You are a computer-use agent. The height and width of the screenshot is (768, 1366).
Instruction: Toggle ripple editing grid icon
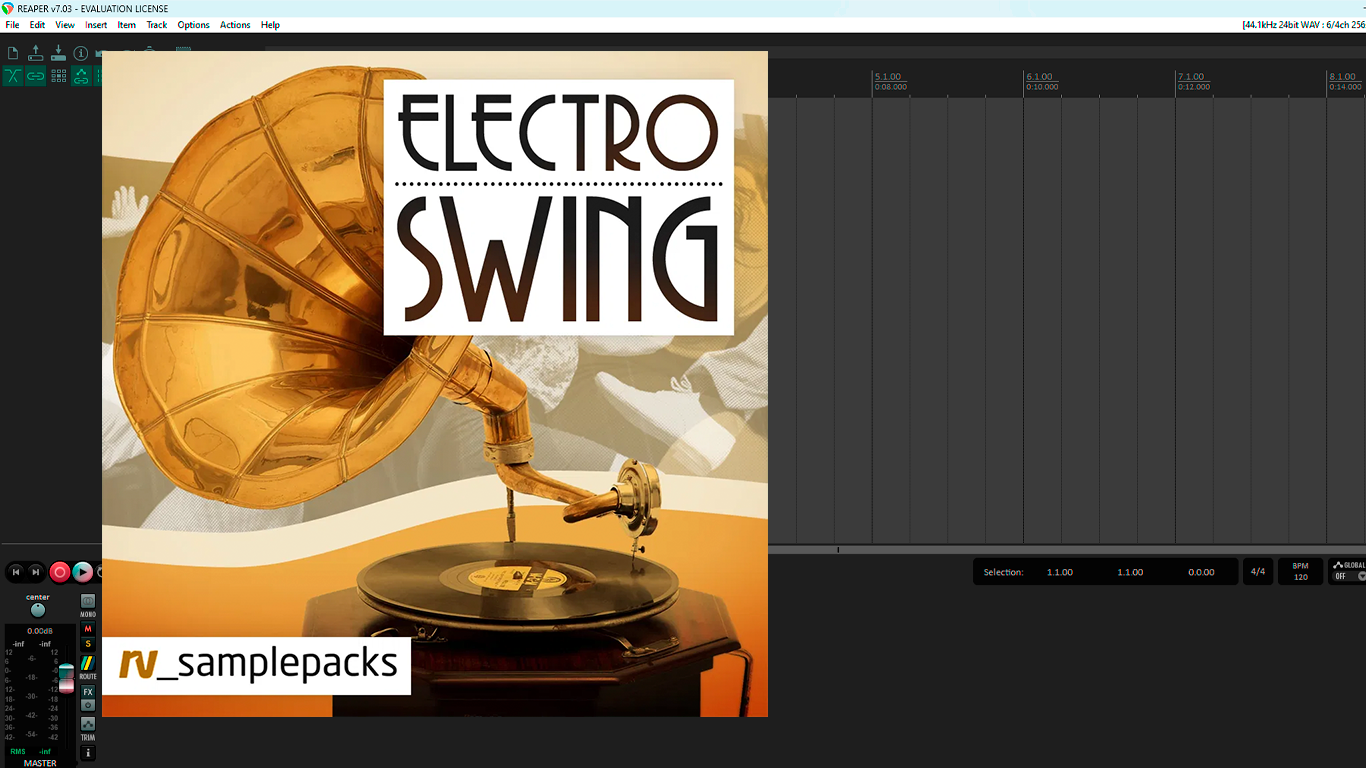pos(59,76)
